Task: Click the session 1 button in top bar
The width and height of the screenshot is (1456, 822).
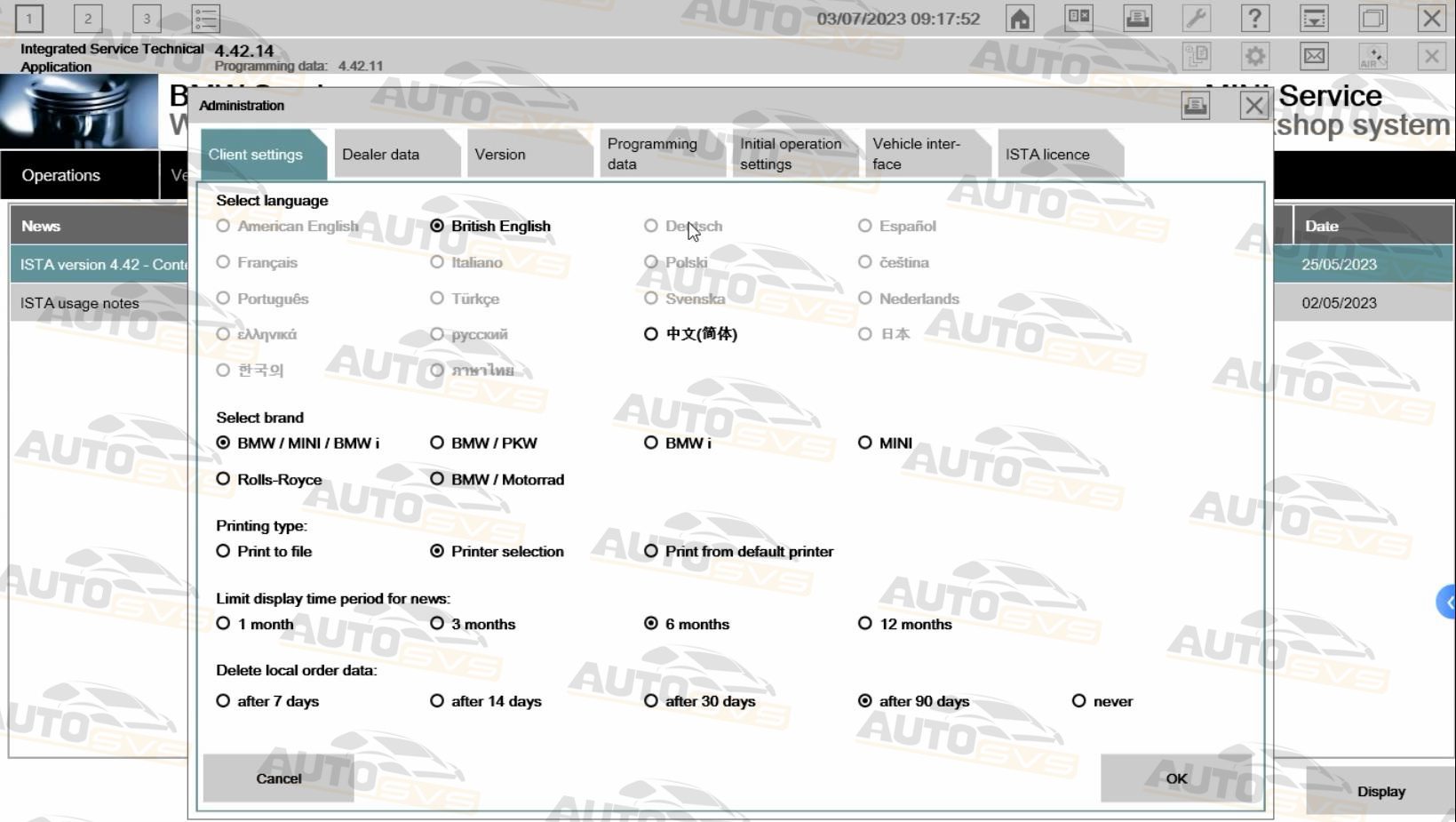Action: 28,18
